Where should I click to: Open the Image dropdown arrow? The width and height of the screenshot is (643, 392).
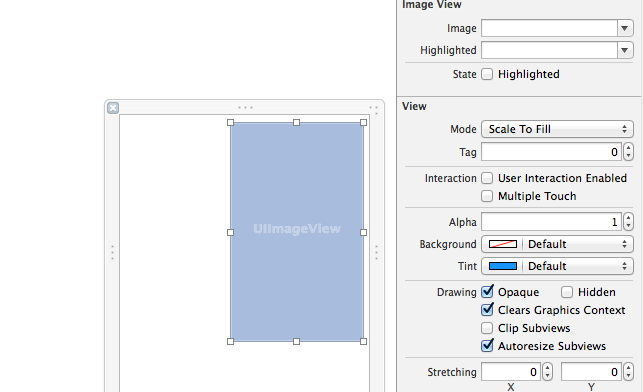point(625,28)
